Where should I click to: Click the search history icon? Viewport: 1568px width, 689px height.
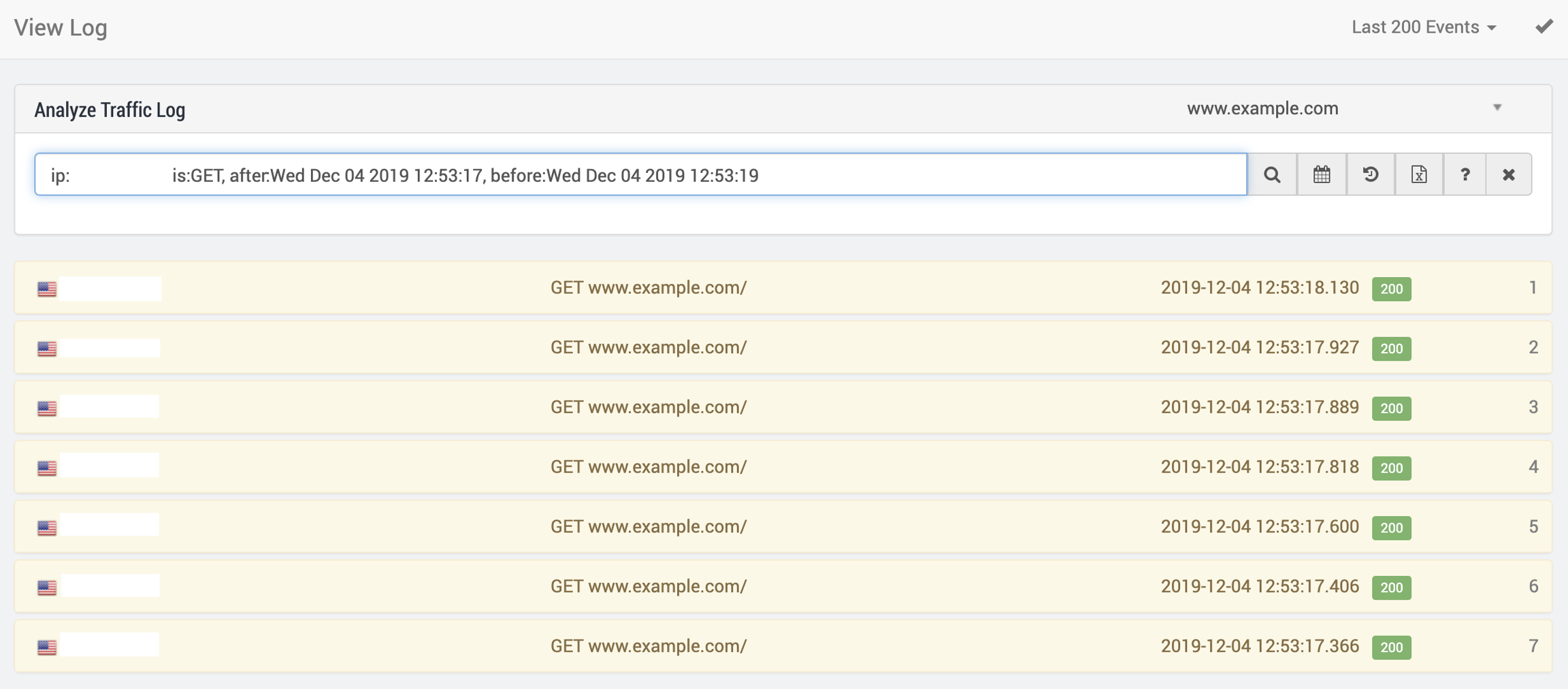(1371, 175)
